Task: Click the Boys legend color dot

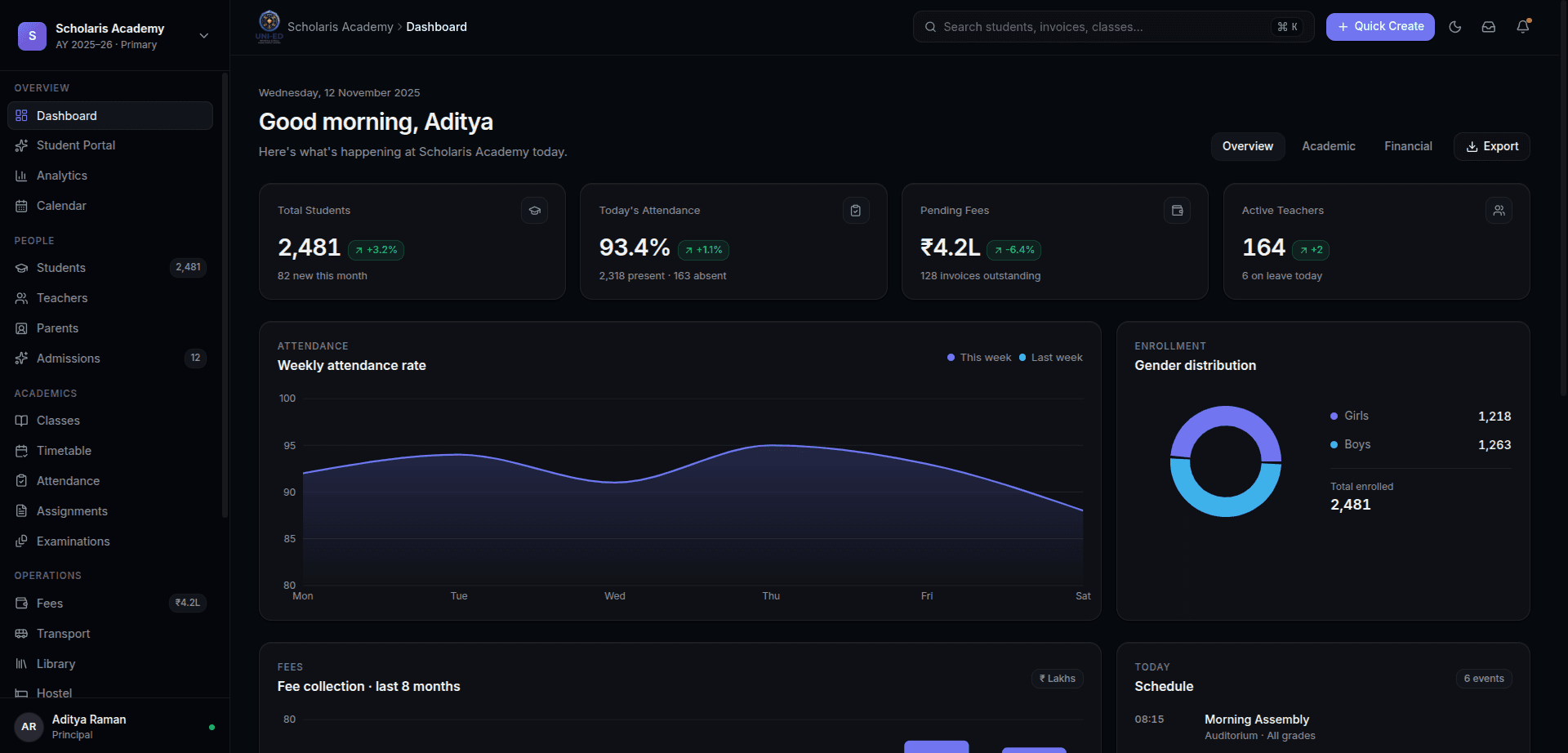Action: pyautogui.click(x=1334, y=445)
